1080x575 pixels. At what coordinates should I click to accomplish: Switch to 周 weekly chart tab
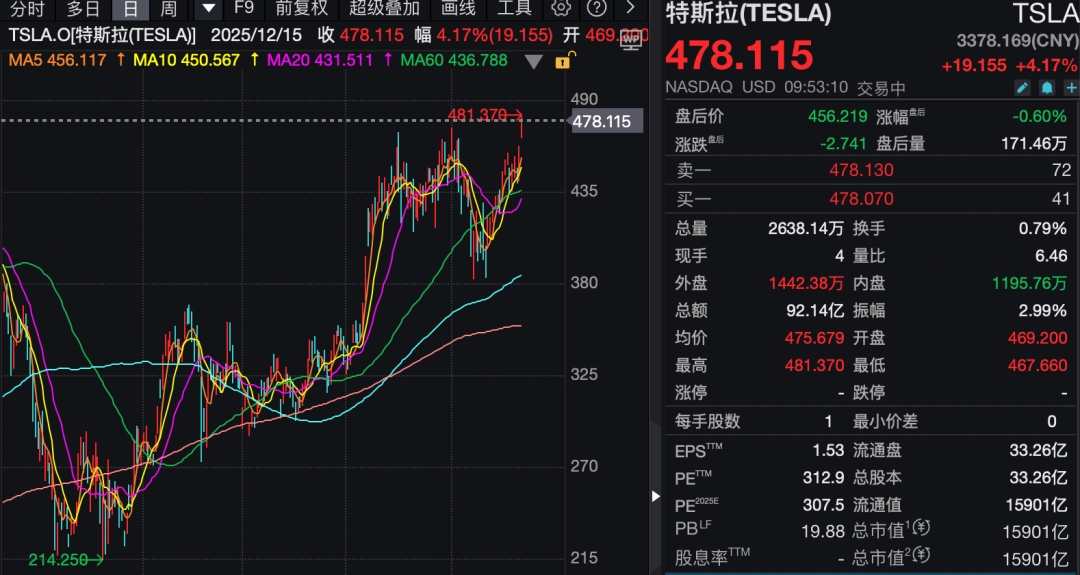[x=168, y=9]
